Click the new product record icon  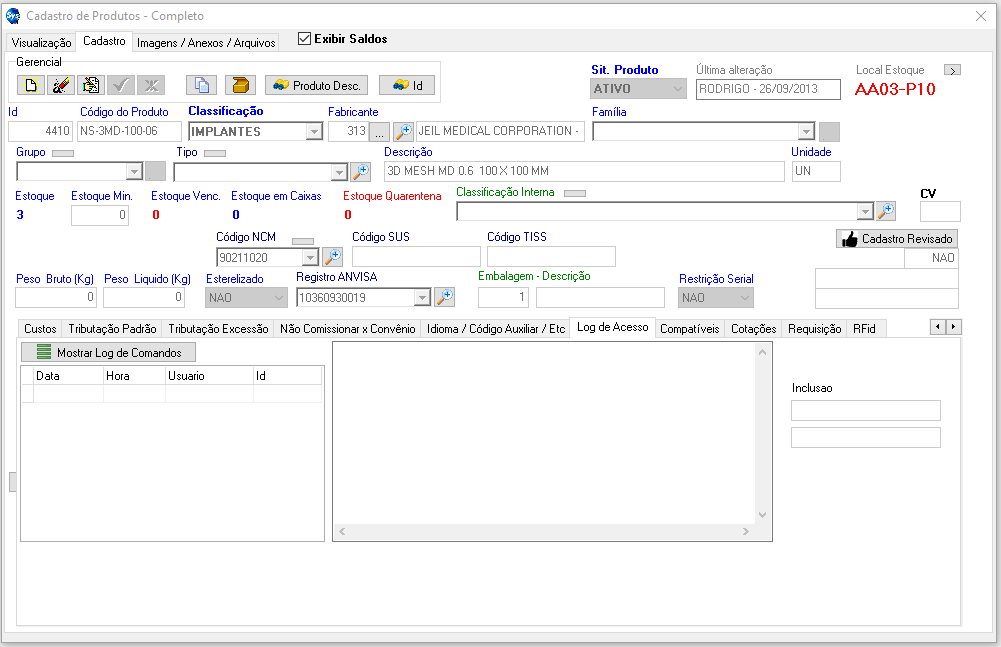[31, 85]
